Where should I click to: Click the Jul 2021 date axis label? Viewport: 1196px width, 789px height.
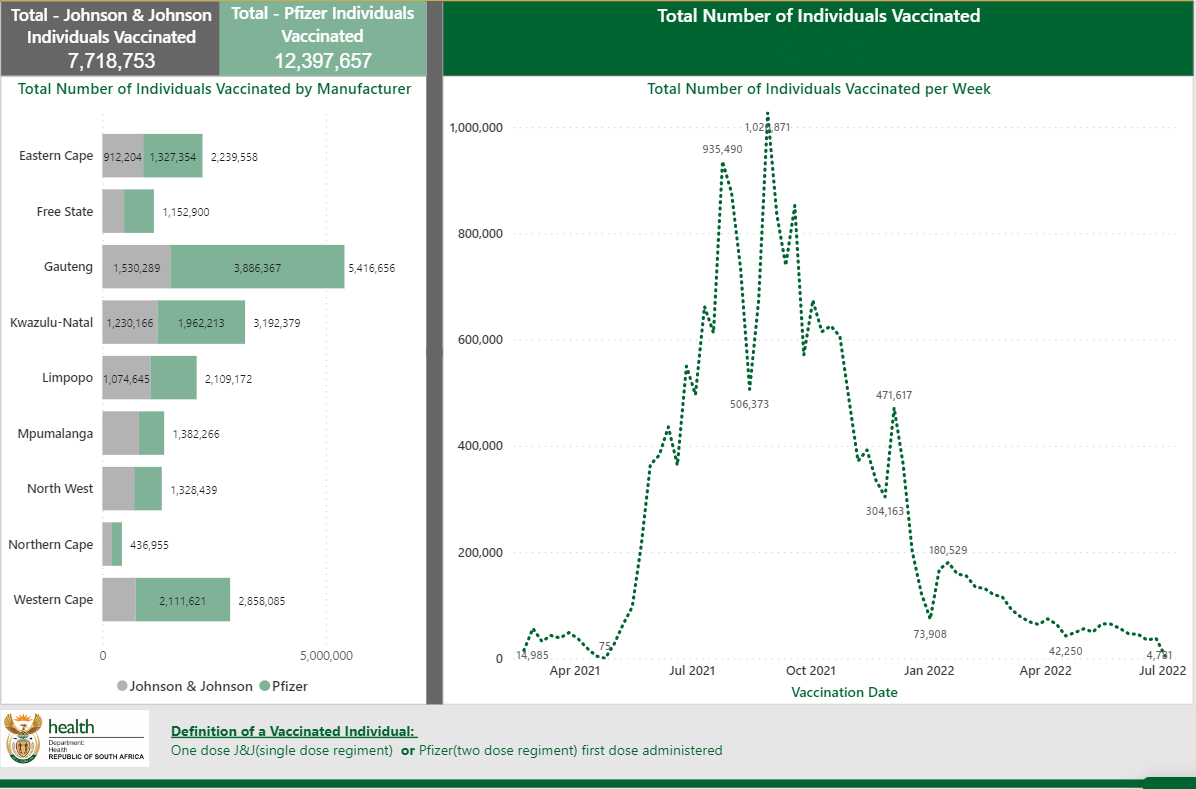692,671
